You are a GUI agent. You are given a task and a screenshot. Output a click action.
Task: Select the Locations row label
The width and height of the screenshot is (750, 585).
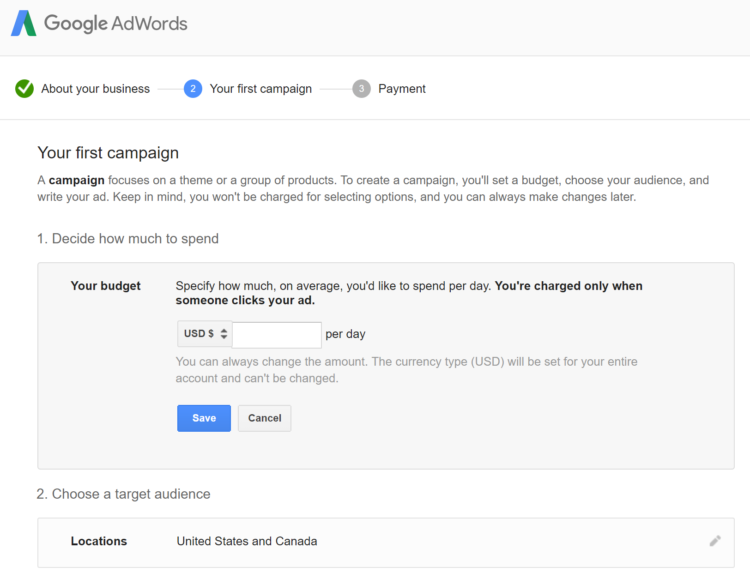pyautogui.click(x=99, y=541)
